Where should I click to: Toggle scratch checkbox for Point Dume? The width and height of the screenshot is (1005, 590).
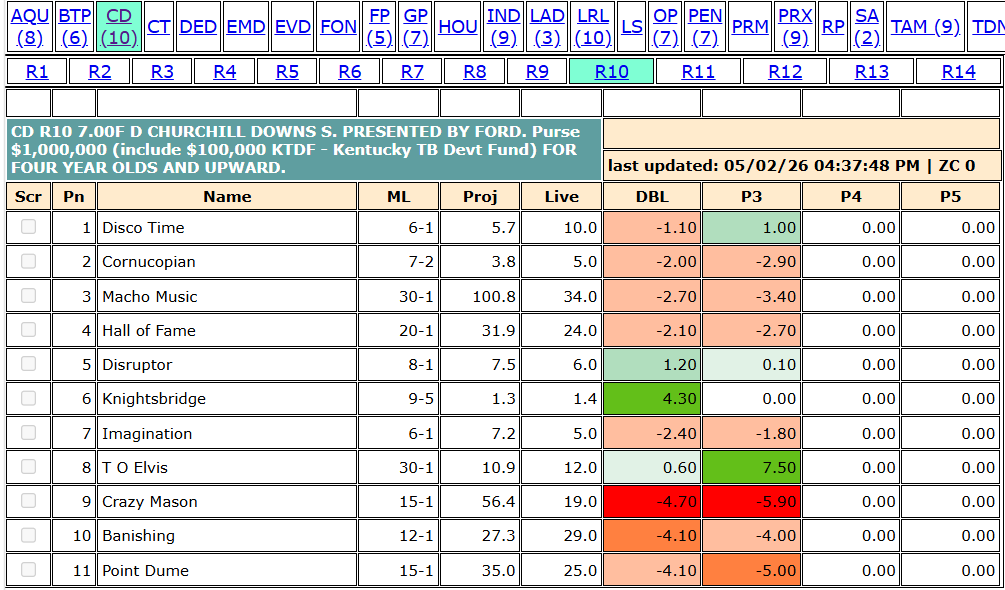(x=28, y=570)
